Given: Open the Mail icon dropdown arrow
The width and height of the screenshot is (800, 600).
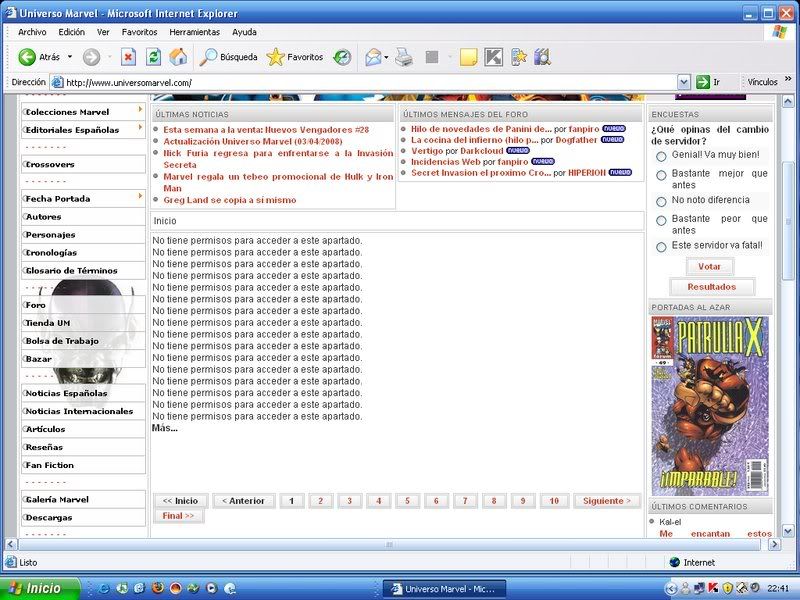Looking at the screenshot, I should 386,57.
